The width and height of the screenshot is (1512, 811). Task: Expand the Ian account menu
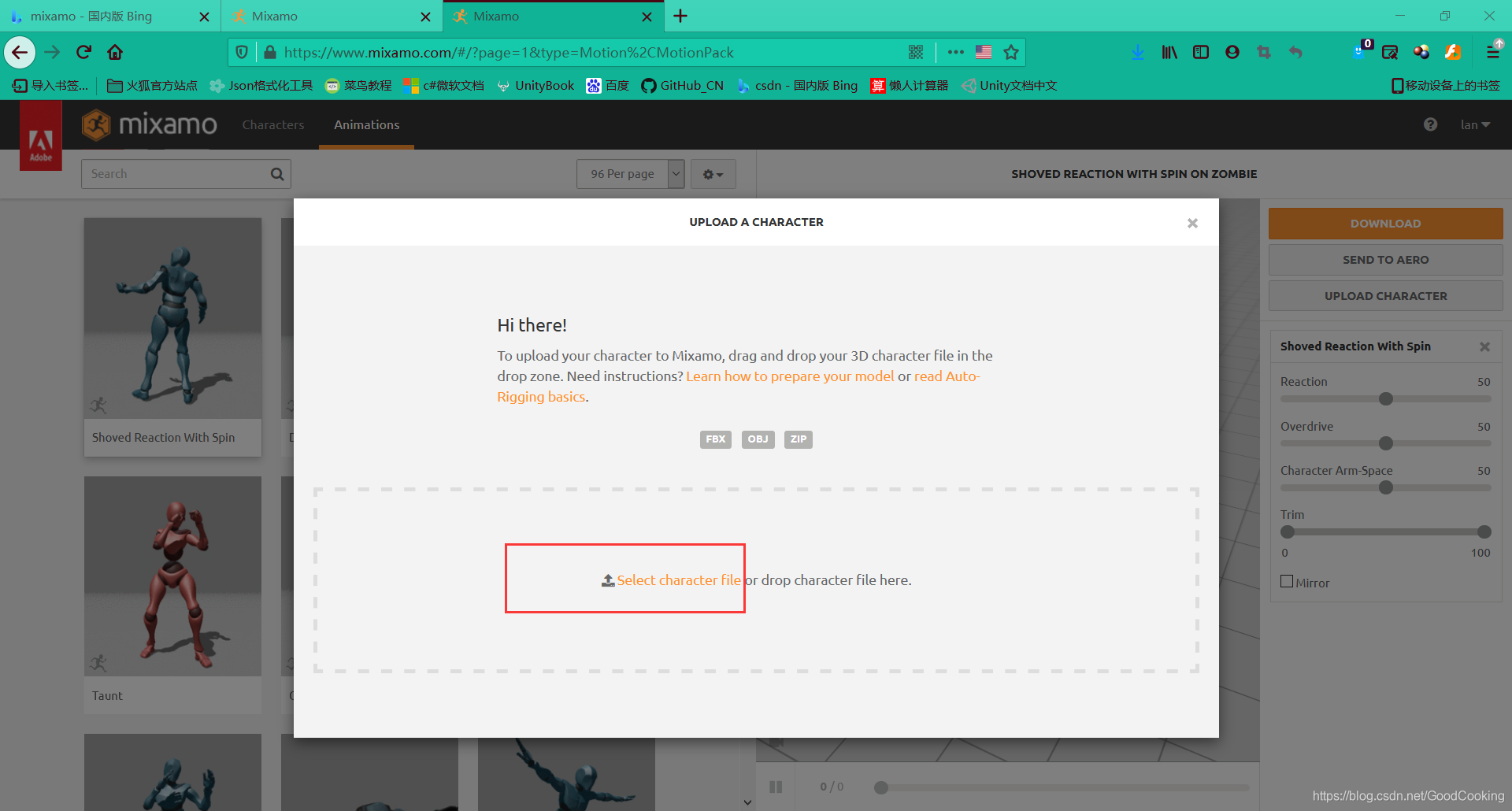(1475, 124)
